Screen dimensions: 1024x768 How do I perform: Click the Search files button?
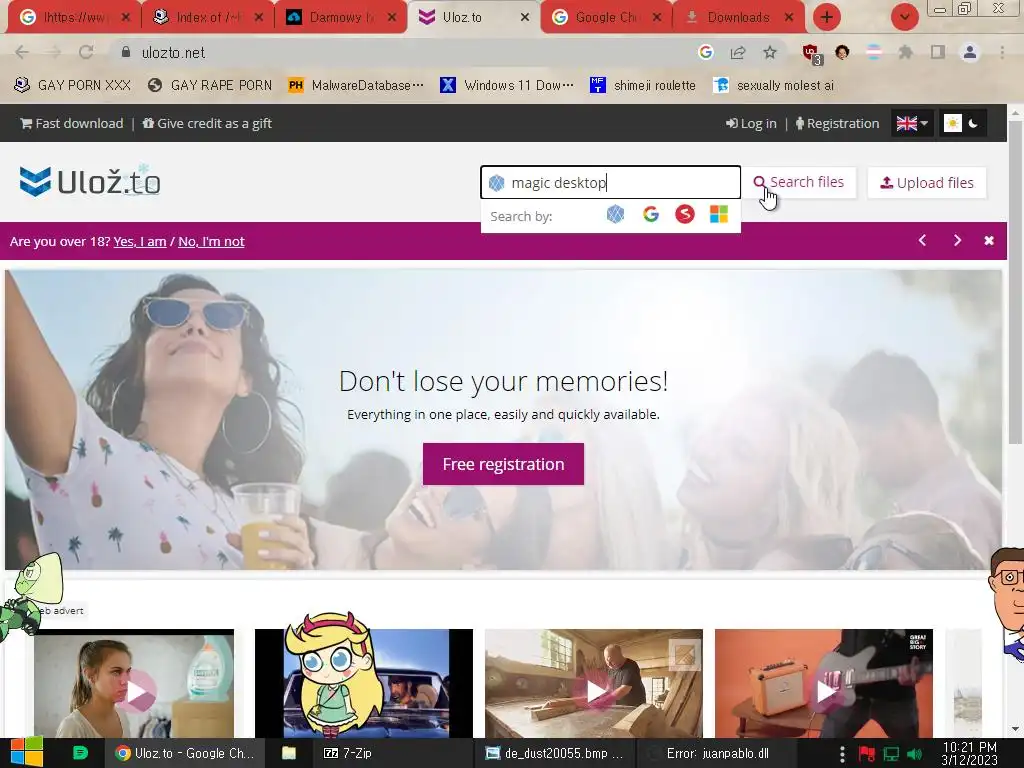pyautogui.click(x=798, y=182)
